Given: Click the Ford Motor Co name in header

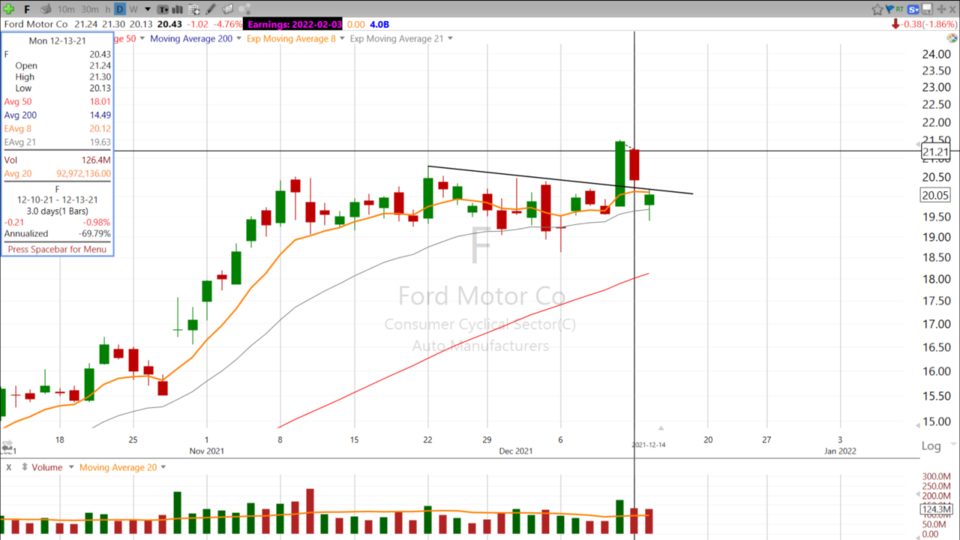Looking at the screenshot, I should point(36,24).
